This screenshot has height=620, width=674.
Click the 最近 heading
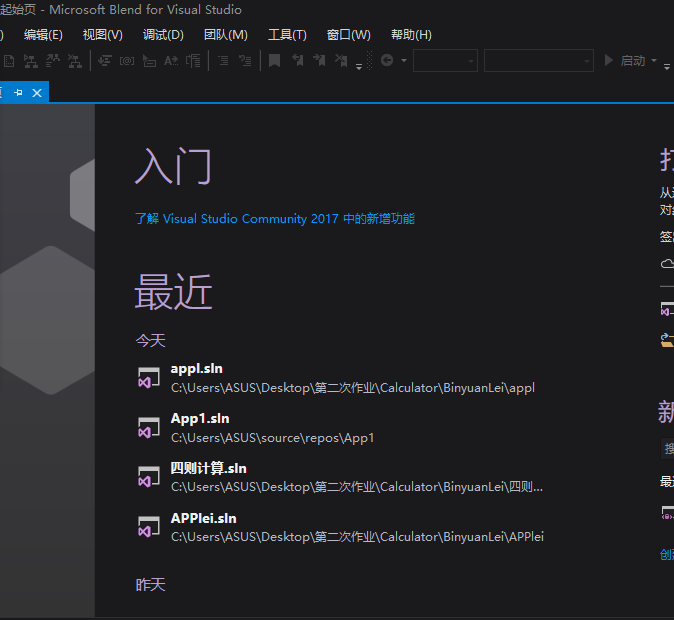click(x=173, y=292)
